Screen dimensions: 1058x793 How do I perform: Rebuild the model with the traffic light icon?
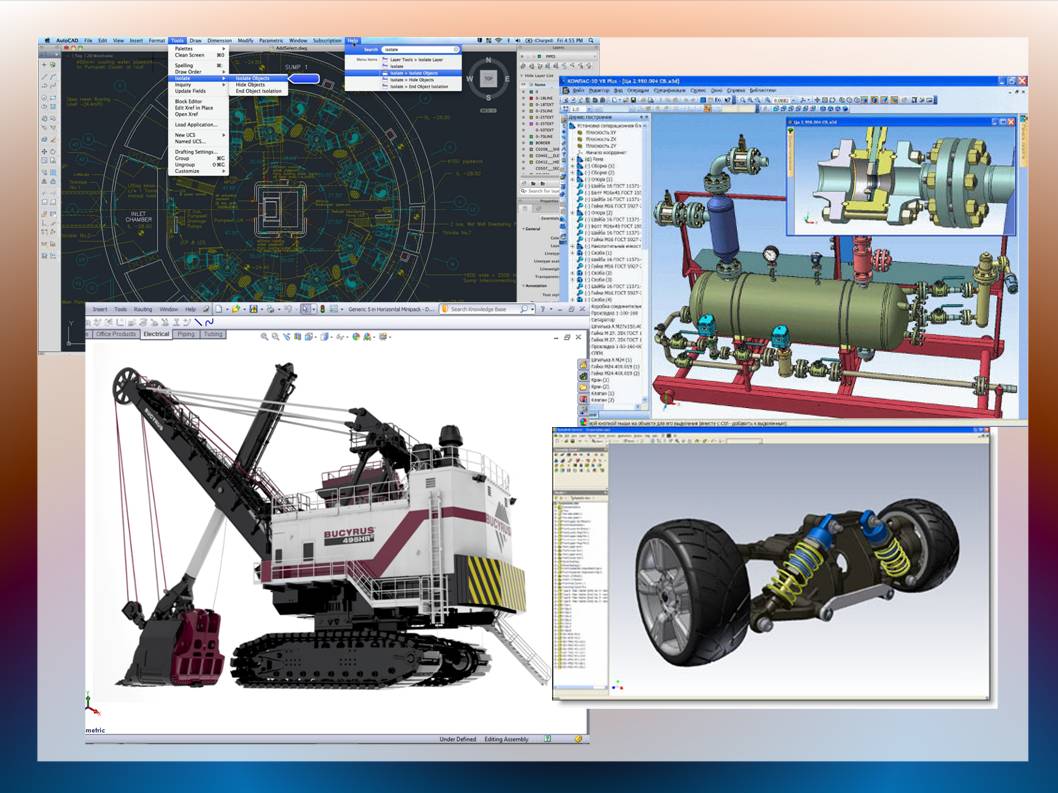323,309
